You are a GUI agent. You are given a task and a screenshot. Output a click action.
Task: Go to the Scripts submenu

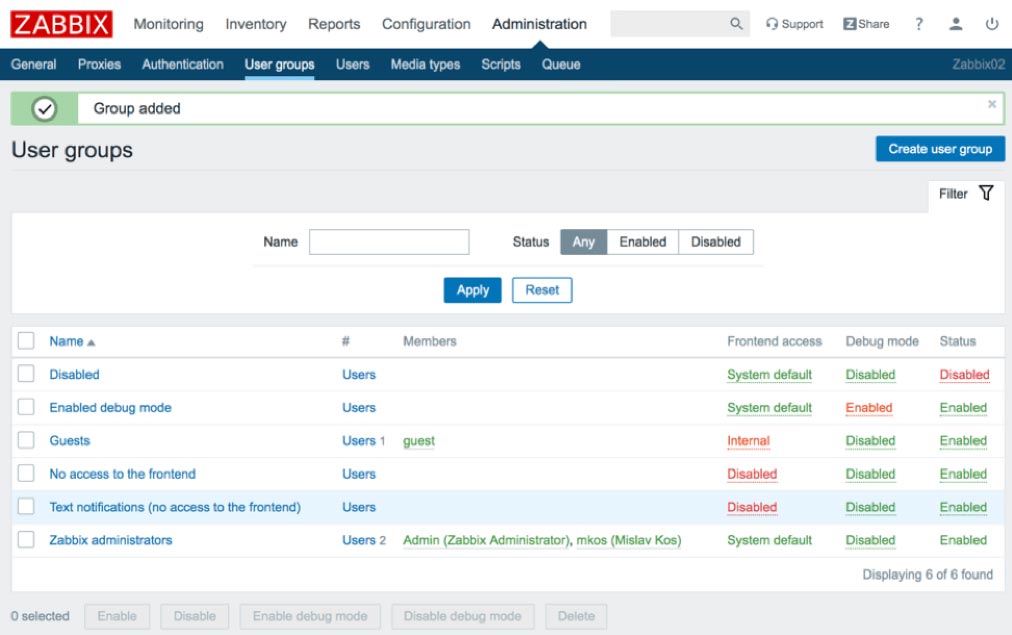[501, 65]
